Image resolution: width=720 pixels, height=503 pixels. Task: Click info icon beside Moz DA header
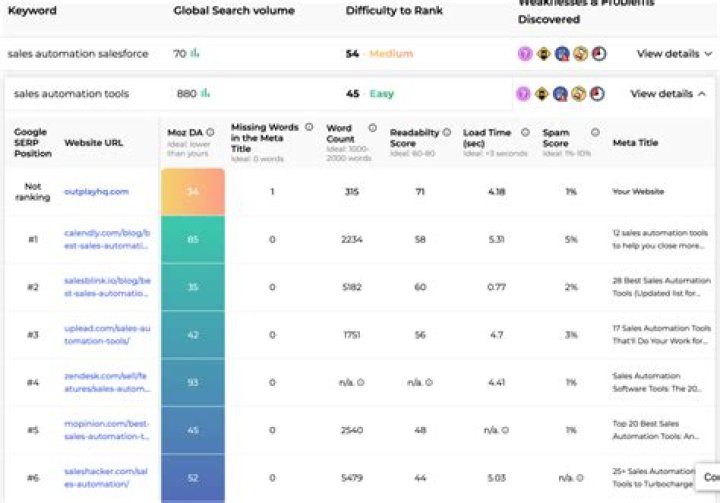click(x=210, y=132)
